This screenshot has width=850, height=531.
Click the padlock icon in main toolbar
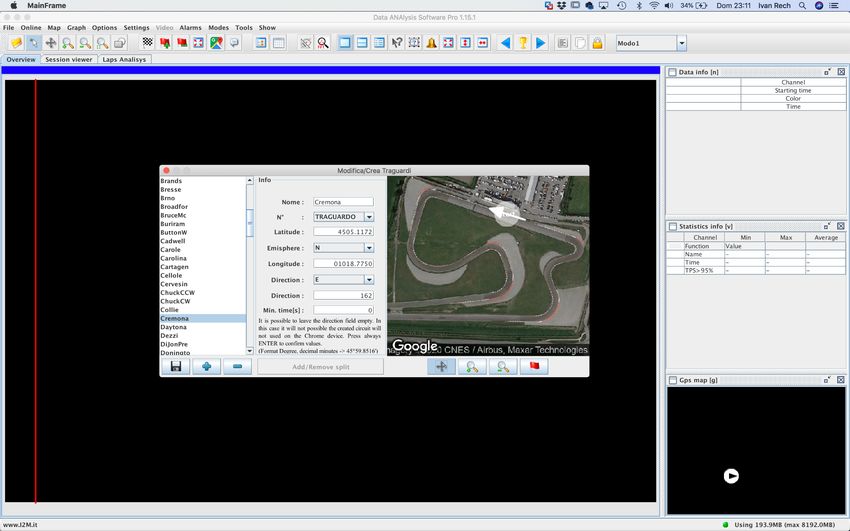click(x=596, y=43)
